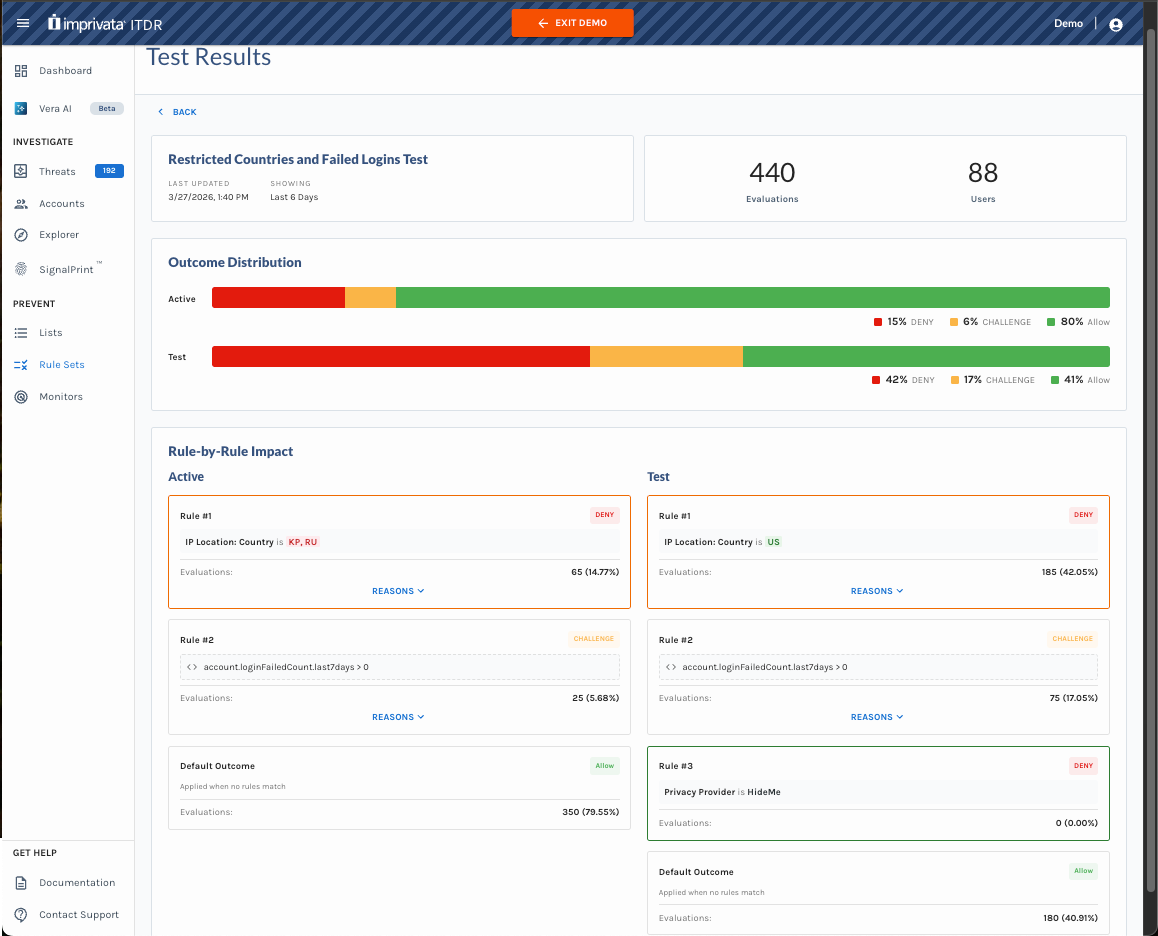Click the page vertical scrollbar
The width and height of the screenshot is (1158, 936).
[1151, 458]
